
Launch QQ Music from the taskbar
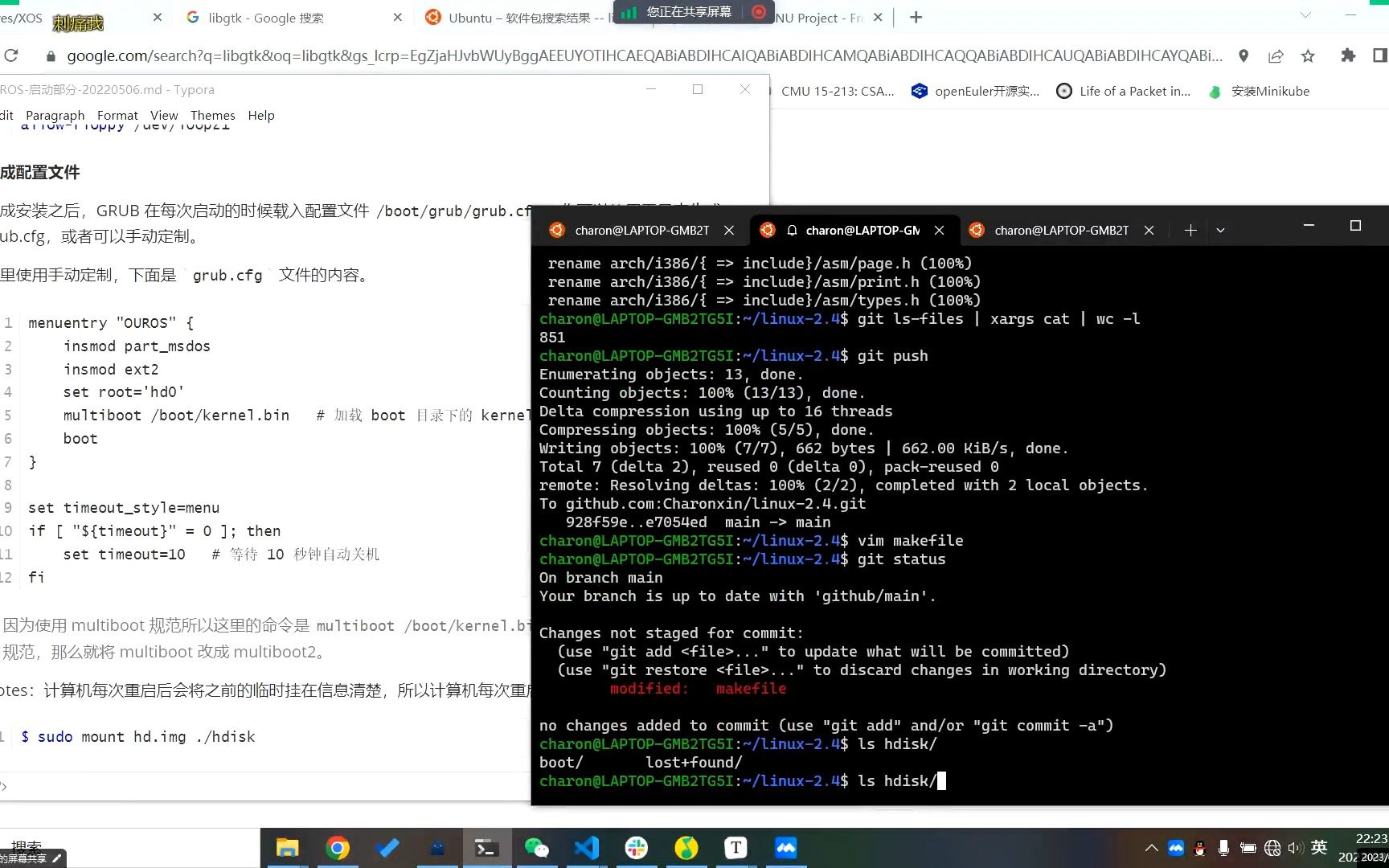[x=686, y=847]
